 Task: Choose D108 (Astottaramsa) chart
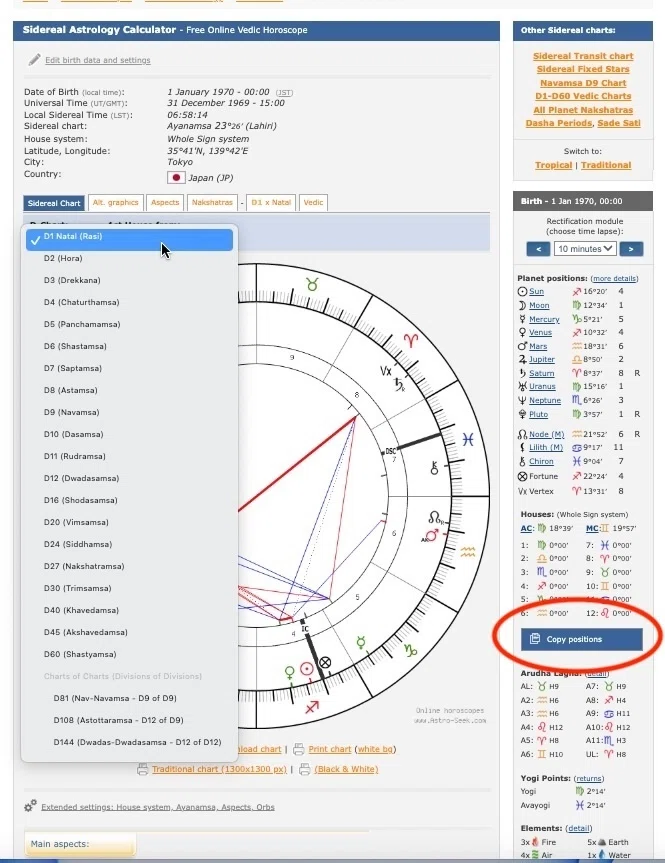tap(129, 720)
